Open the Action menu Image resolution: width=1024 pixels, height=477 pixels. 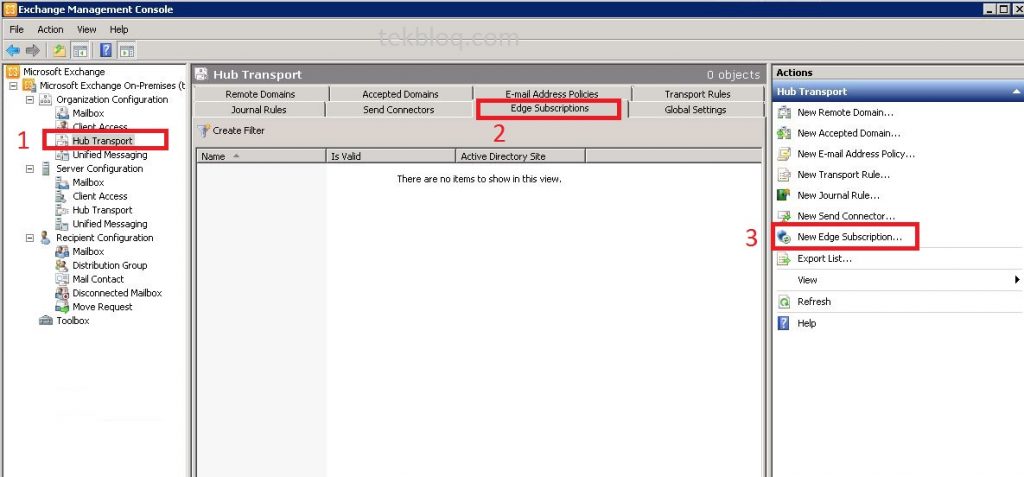coord(50,29)
